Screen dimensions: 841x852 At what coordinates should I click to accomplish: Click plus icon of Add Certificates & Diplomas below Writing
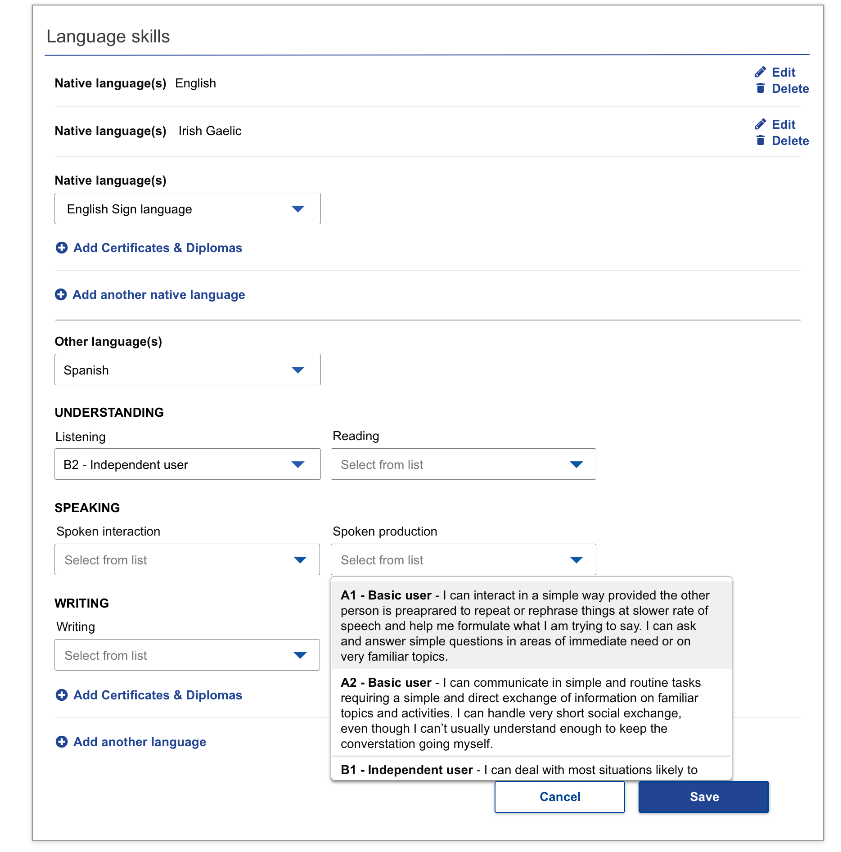coord(61,695)
